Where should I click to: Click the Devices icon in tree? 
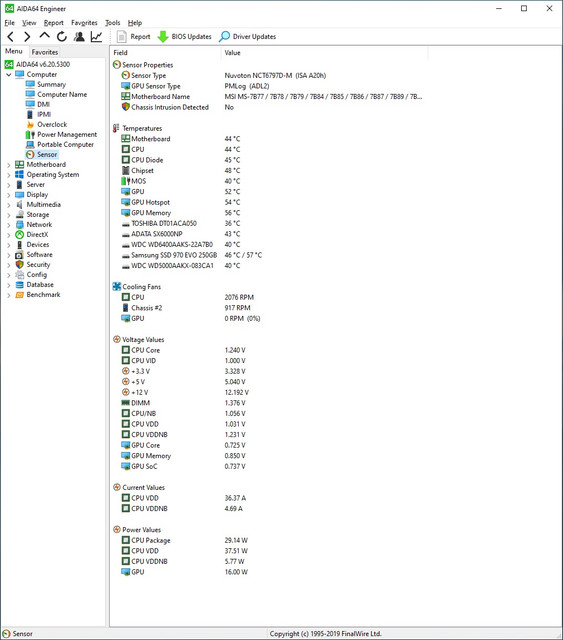tap(19, 245)
